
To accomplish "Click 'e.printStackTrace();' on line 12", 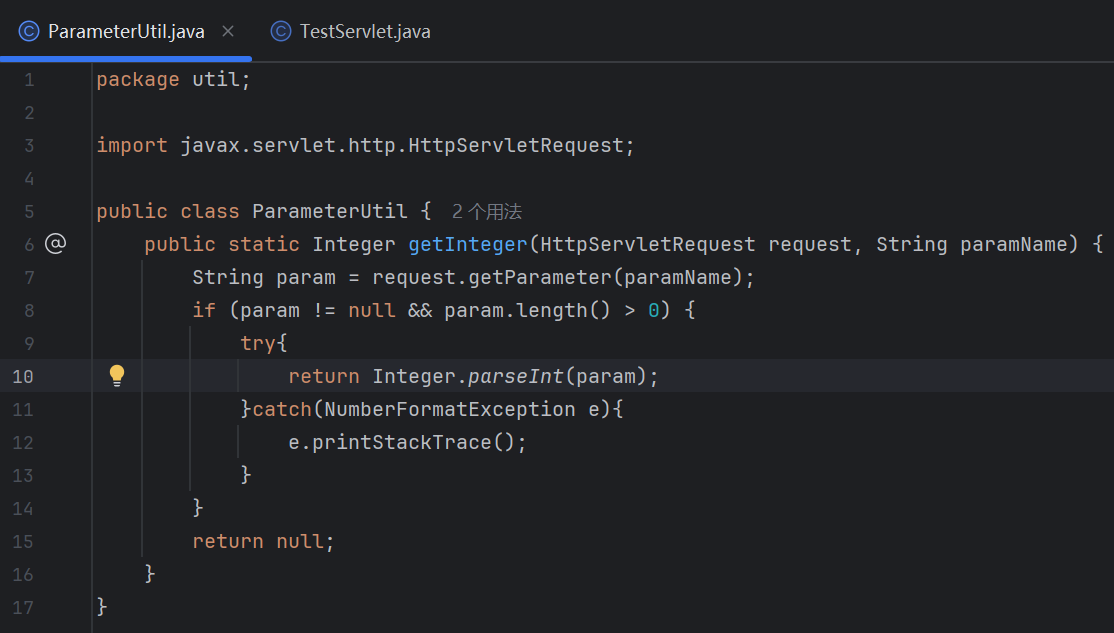I will pyautogui.click(x=407, y=443).
